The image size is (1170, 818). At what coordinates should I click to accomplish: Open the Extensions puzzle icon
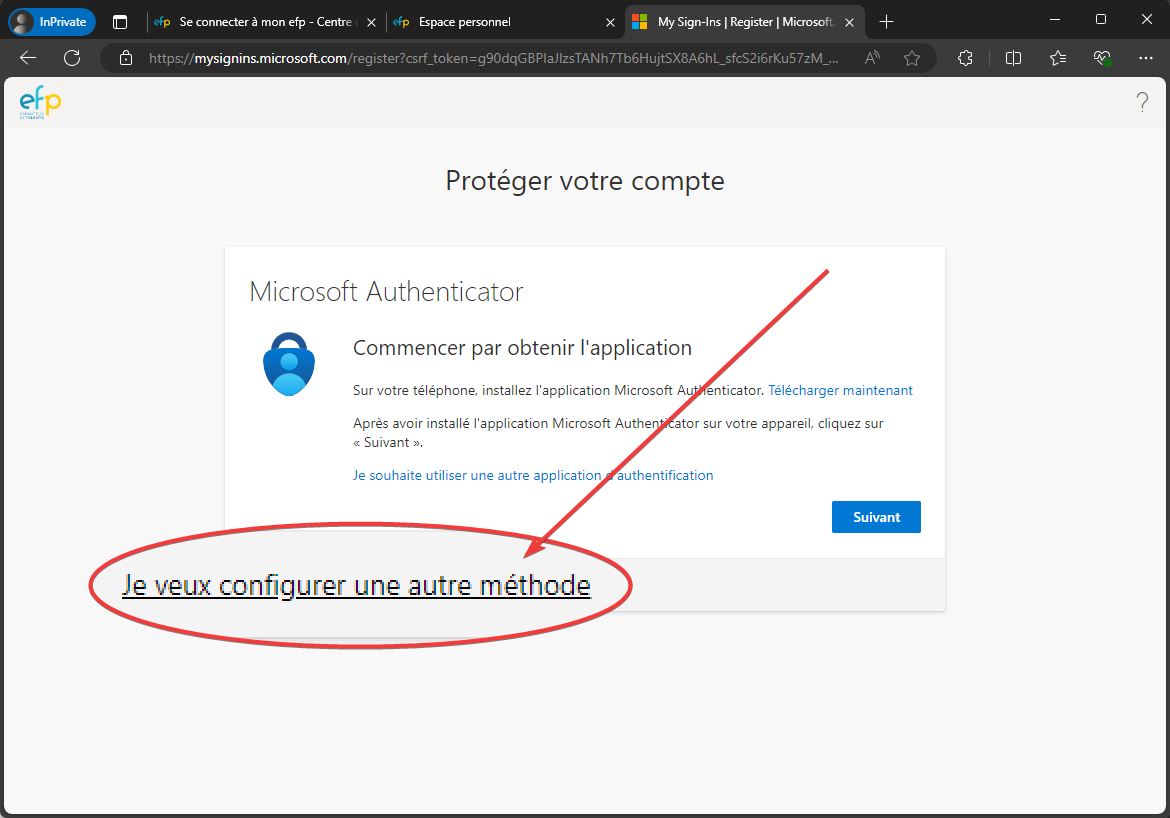tap(966, 58)
